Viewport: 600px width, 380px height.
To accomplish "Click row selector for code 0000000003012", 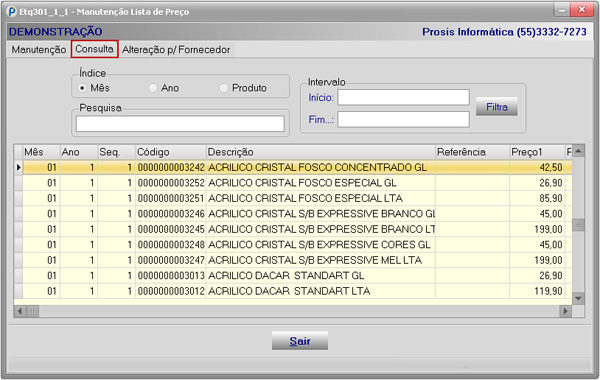I will (18, 291).
